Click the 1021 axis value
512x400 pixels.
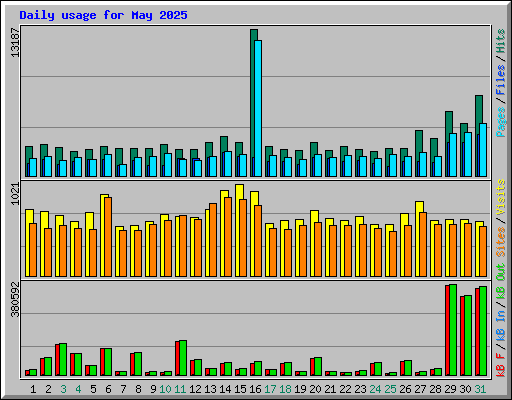pyautogui.click(x=15, y=194)
